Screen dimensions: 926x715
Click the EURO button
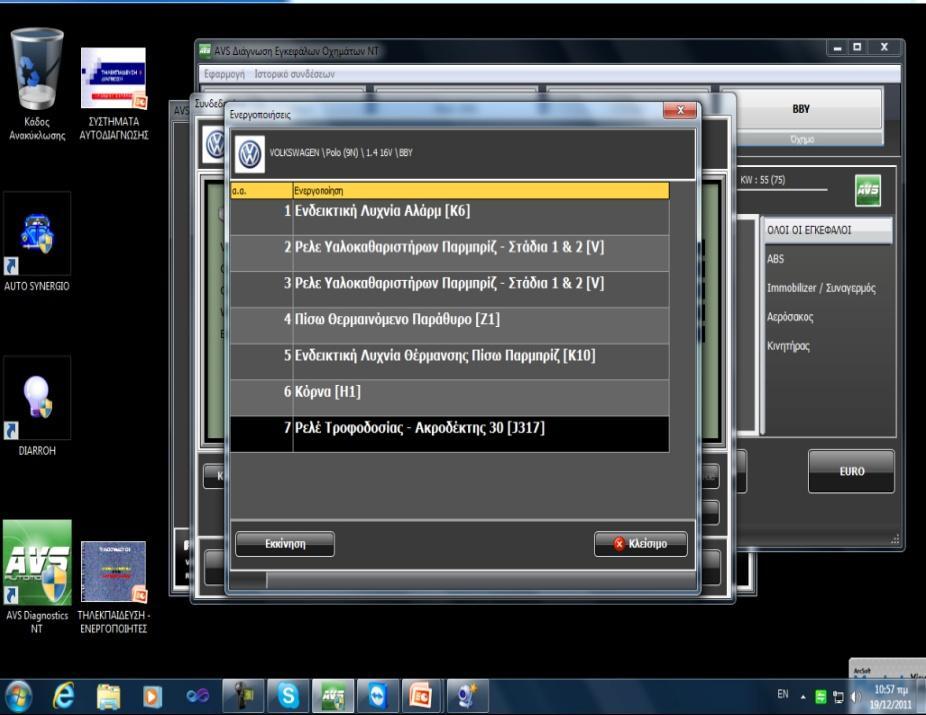851,471
